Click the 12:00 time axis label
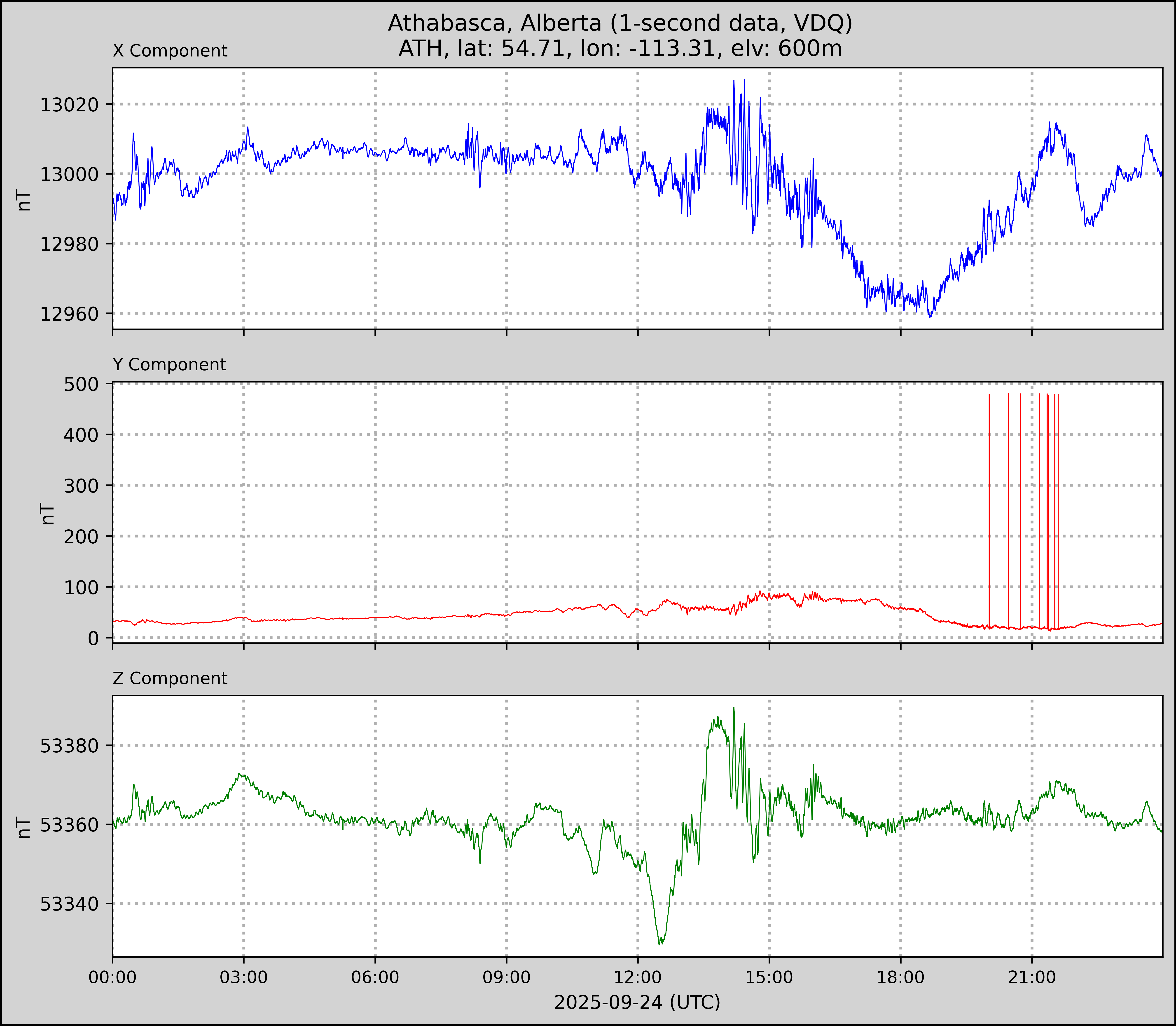 638,977
